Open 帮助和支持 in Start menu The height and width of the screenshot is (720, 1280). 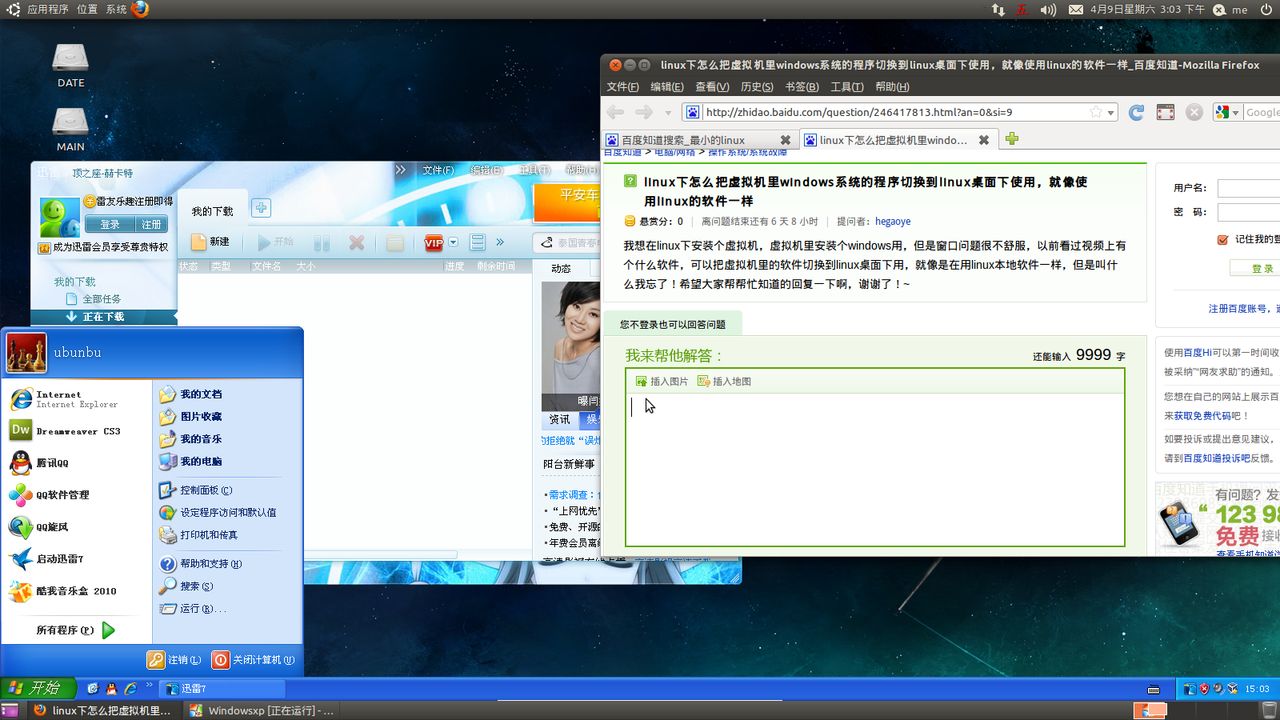[x=202, y=564]
